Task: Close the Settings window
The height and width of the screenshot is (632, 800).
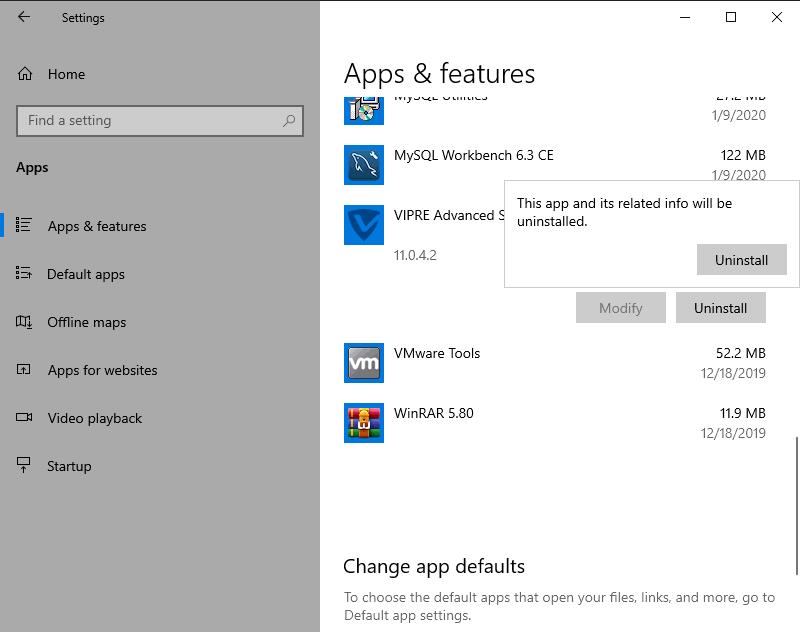Action: tap(777, 17)
